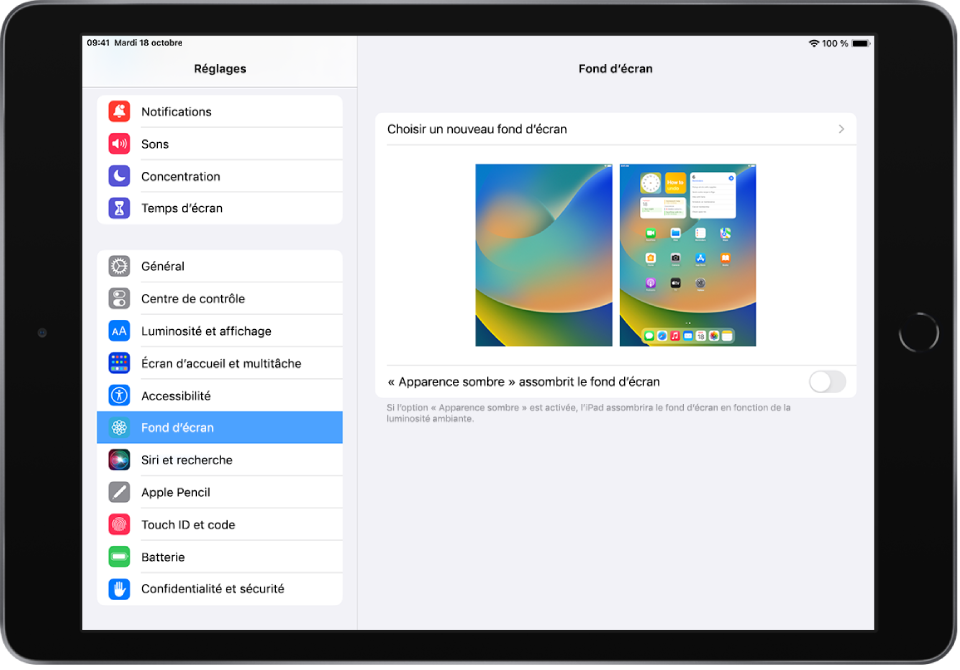Tap the Siri et recherche icon
This screenshot has width=960, height=670.
pos(120,460)
